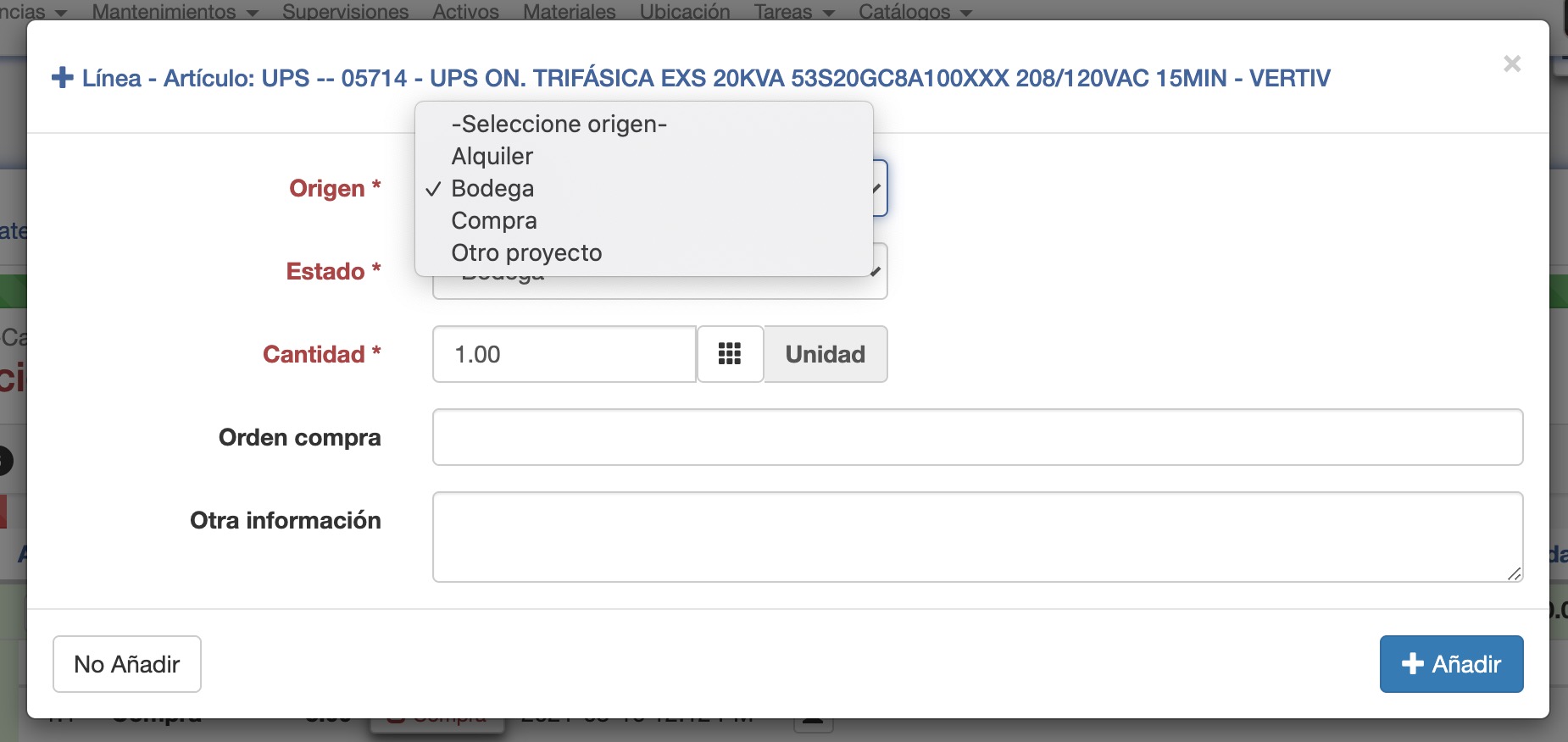
Task: Close the Línea Artículo dialog
Action: 1511,64
